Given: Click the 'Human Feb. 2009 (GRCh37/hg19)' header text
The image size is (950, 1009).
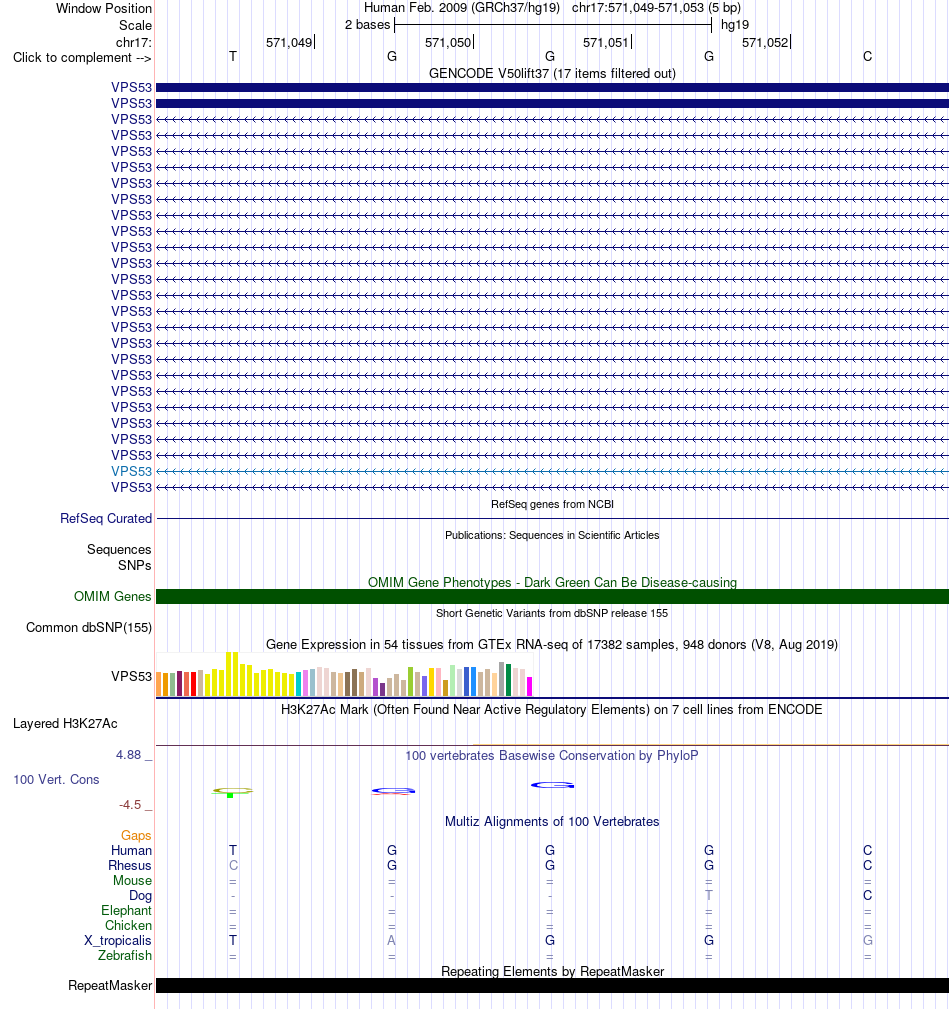Looking at the screenshot, I should click(x=462, y=8).
